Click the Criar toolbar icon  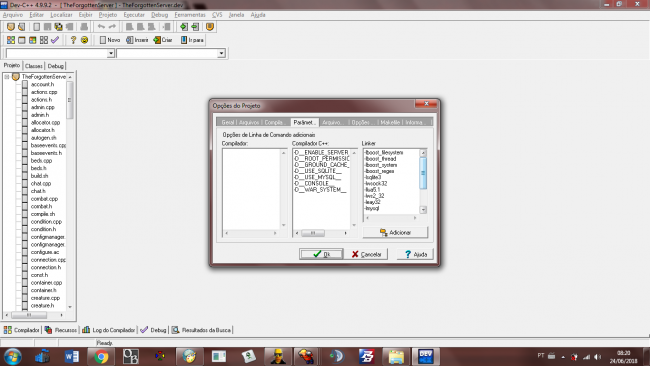157,40
